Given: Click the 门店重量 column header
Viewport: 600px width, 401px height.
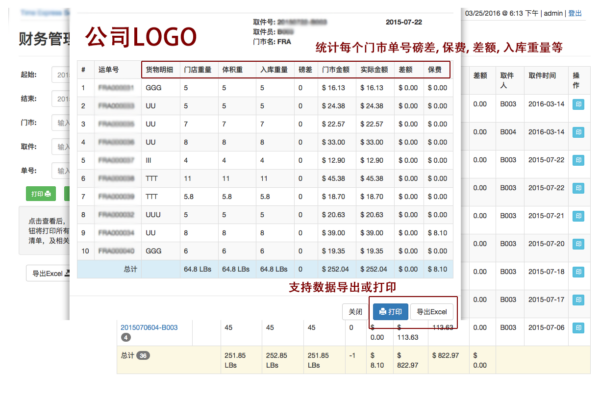Looking at the screenshot, I should pyautogui.click(x=197, y=70).
